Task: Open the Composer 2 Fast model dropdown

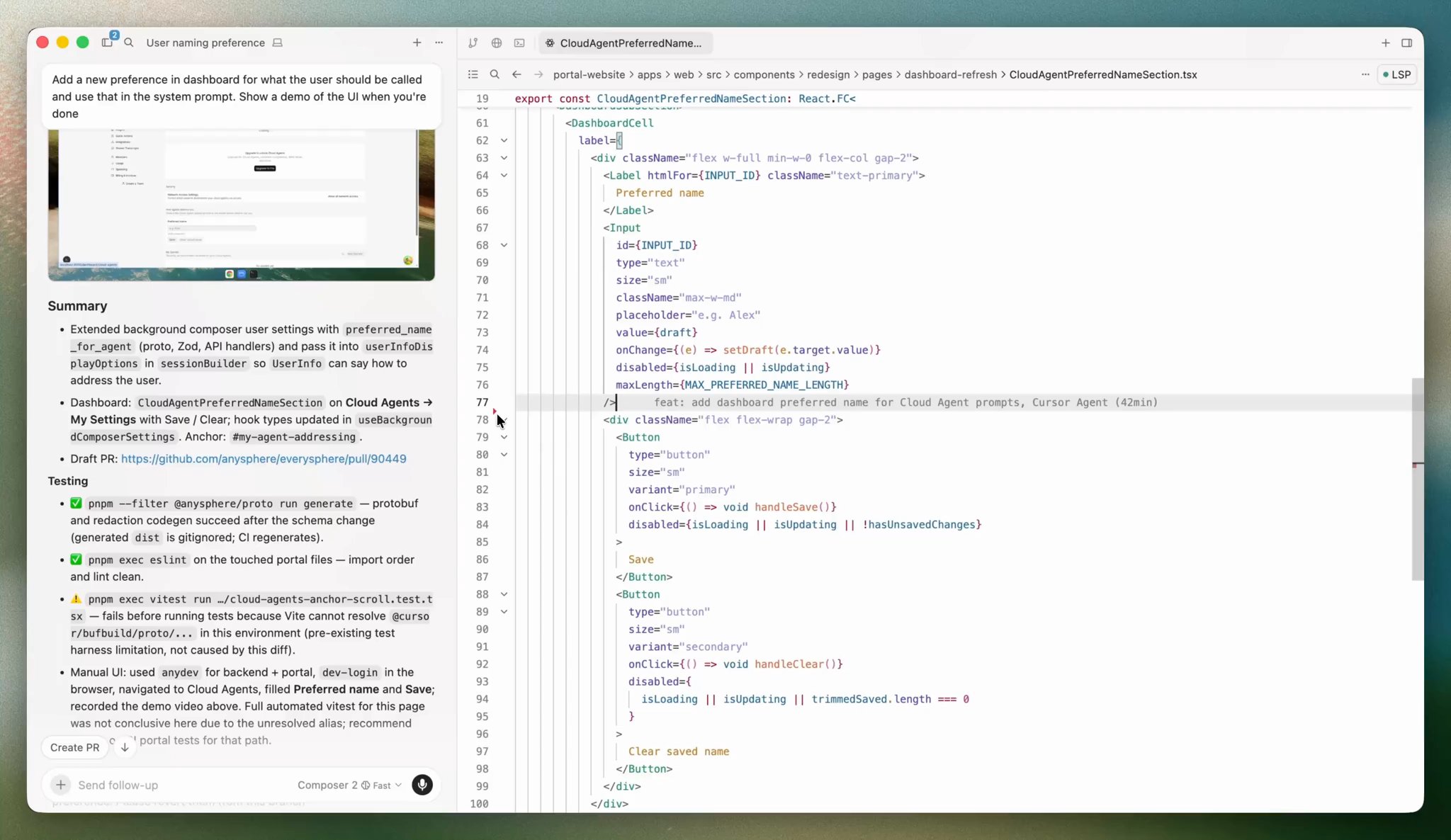Action: 349,785
